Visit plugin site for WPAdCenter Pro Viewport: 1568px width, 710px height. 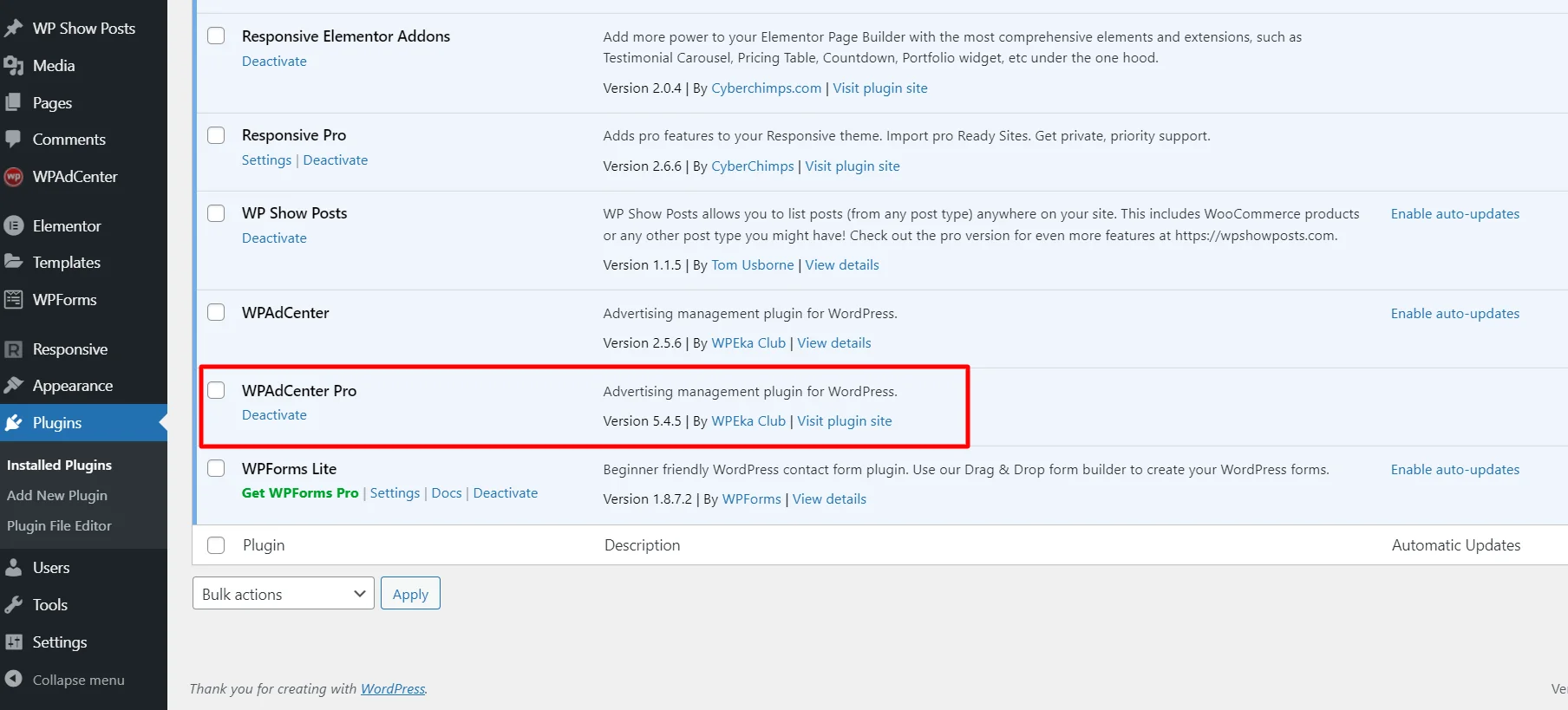pyautogui.click(x=845, y=420)
